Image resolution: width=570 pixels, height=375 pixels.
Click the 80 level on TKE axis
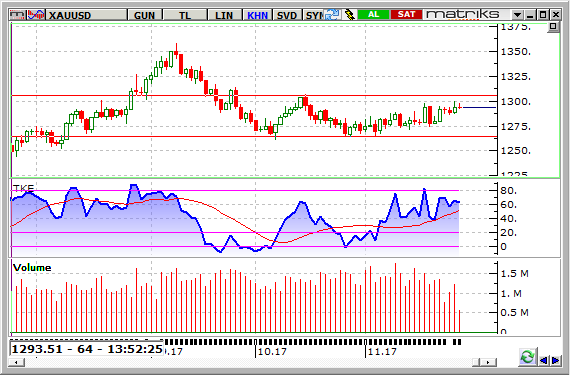(x=509, y=191)
